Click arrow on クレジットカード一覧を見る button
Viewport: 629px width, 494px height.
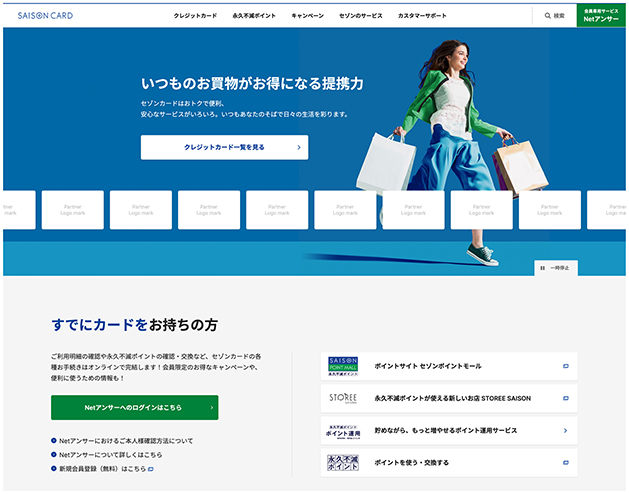coord(299,147)
